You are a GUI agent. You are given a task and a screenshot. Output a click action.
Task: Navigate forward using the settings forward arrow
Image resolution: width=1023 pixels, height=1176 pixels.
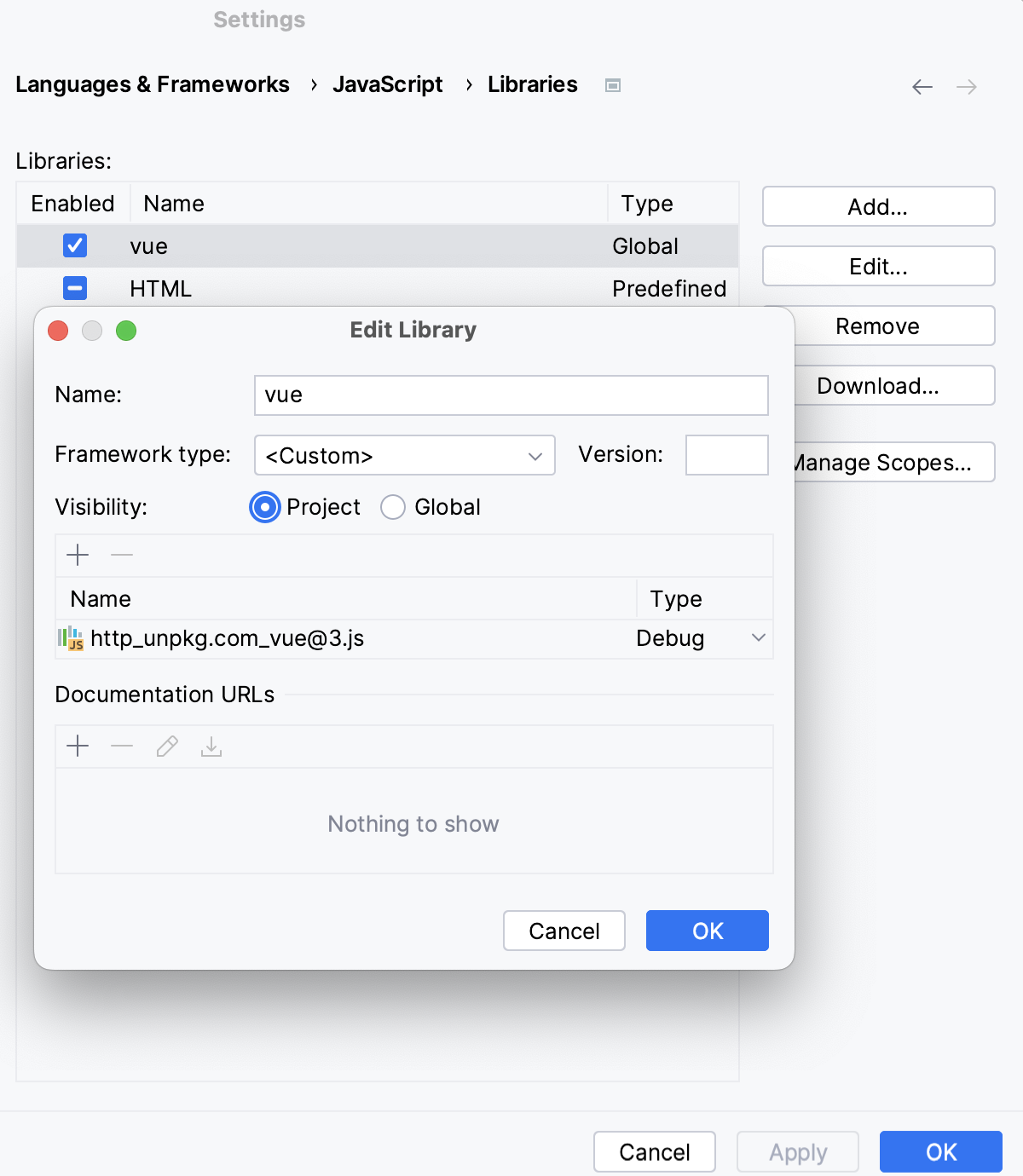point(966,86)
